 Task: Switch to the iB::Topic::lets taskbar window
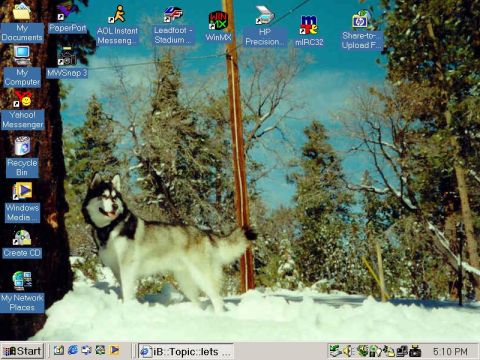point(185,351)
